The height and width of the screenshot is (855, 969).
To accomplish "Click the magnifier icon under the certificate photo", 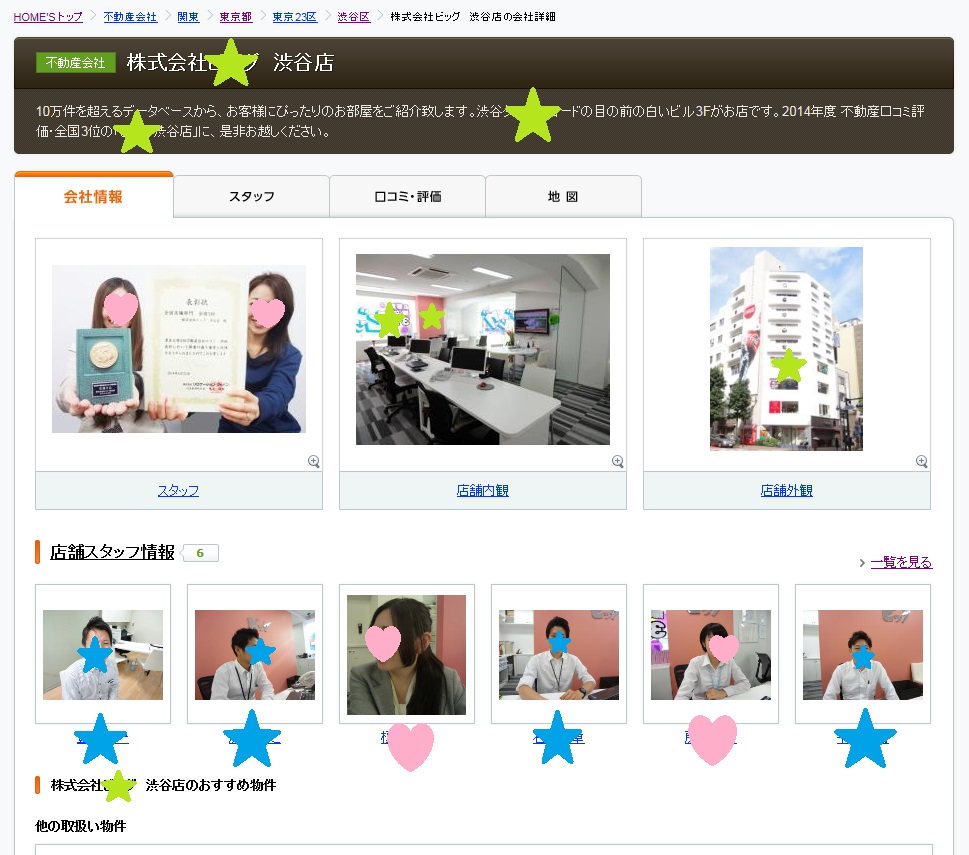I will [x=314, y=461].
